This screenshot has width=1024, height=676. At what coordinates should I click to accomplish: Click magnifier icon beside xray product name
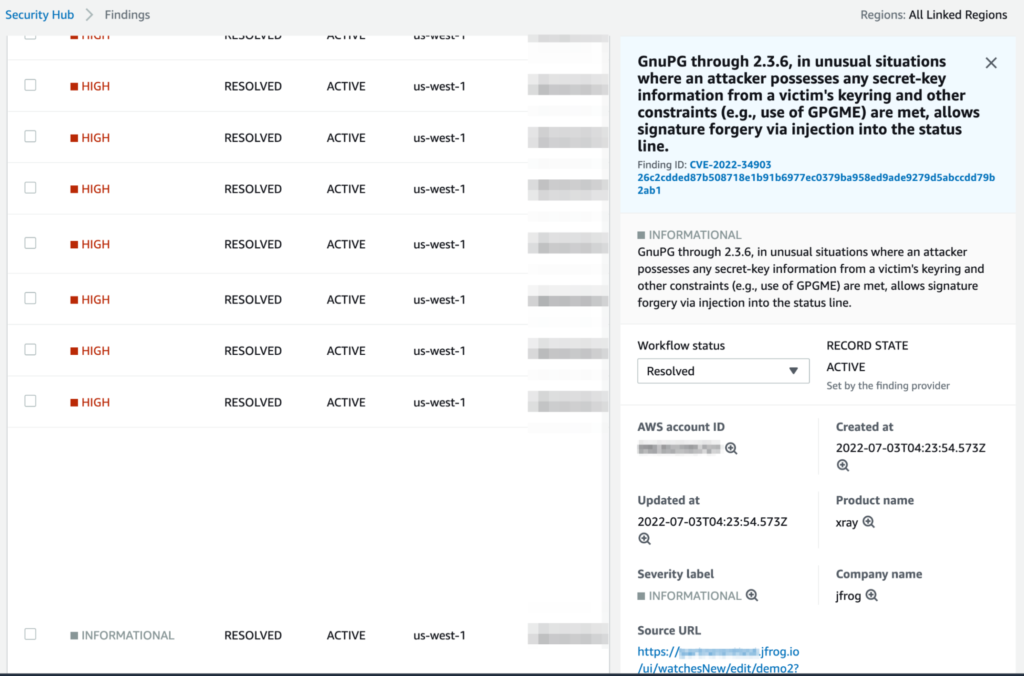[869, 522]
